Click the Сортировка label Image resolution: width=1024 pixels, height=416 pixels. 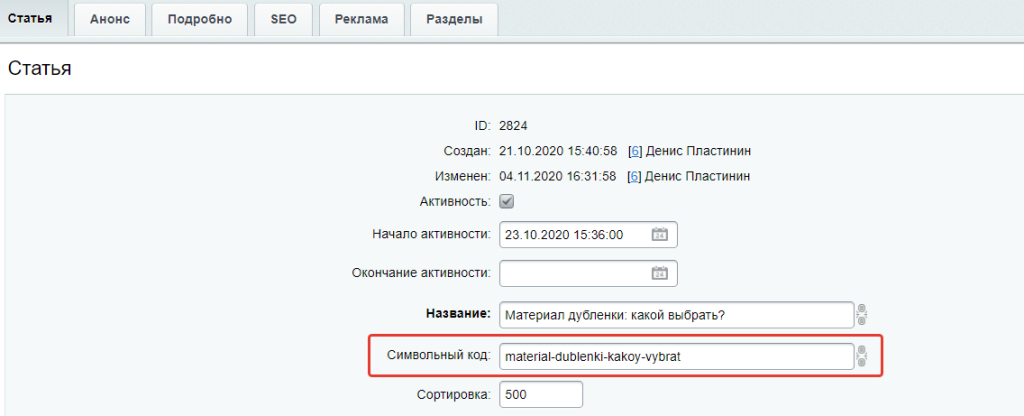tap(454, 394)
